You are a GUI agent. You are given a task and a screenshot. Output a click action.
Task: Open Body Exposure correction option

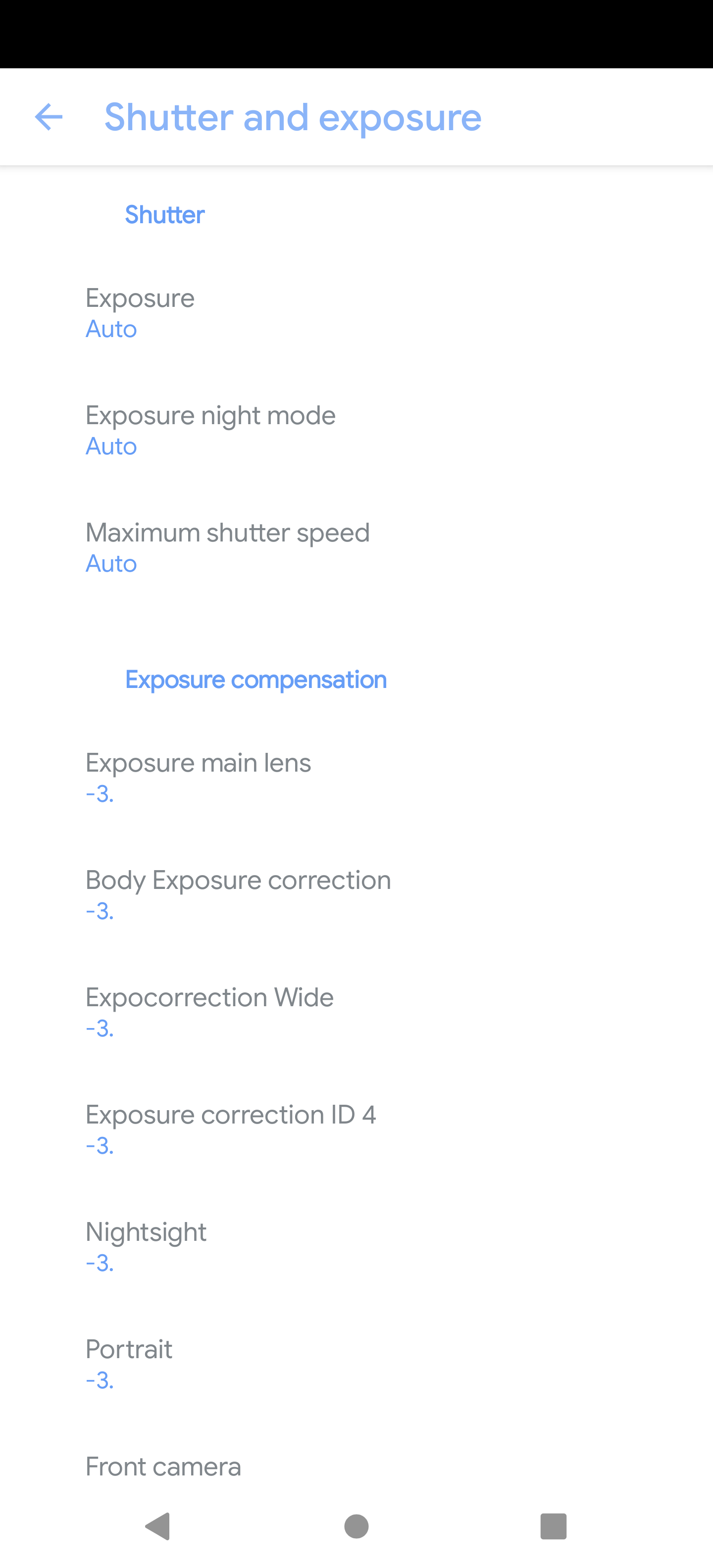tap(356, 895)
